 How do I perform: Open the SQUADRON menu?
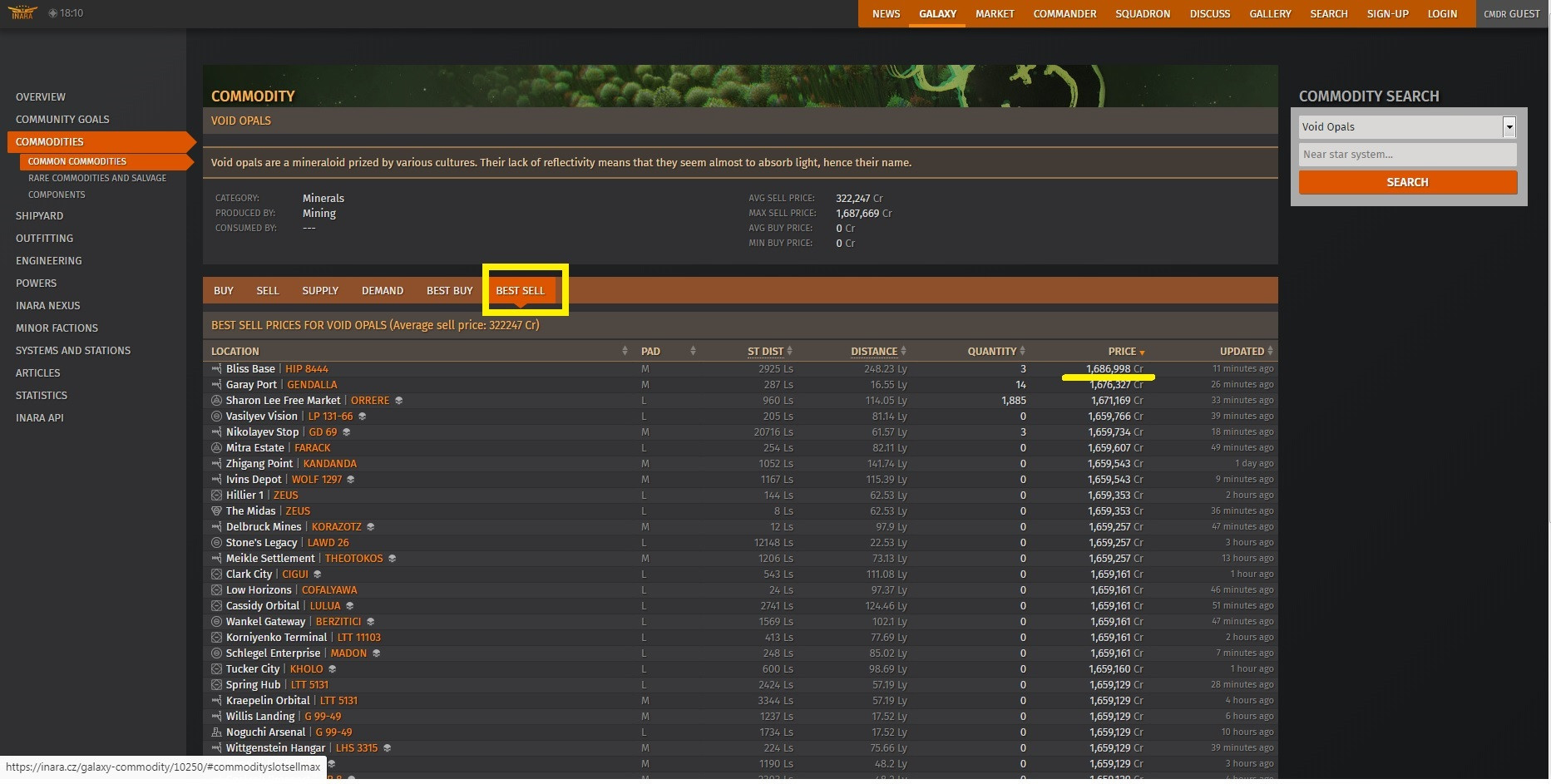click(x=1143, y=14)
